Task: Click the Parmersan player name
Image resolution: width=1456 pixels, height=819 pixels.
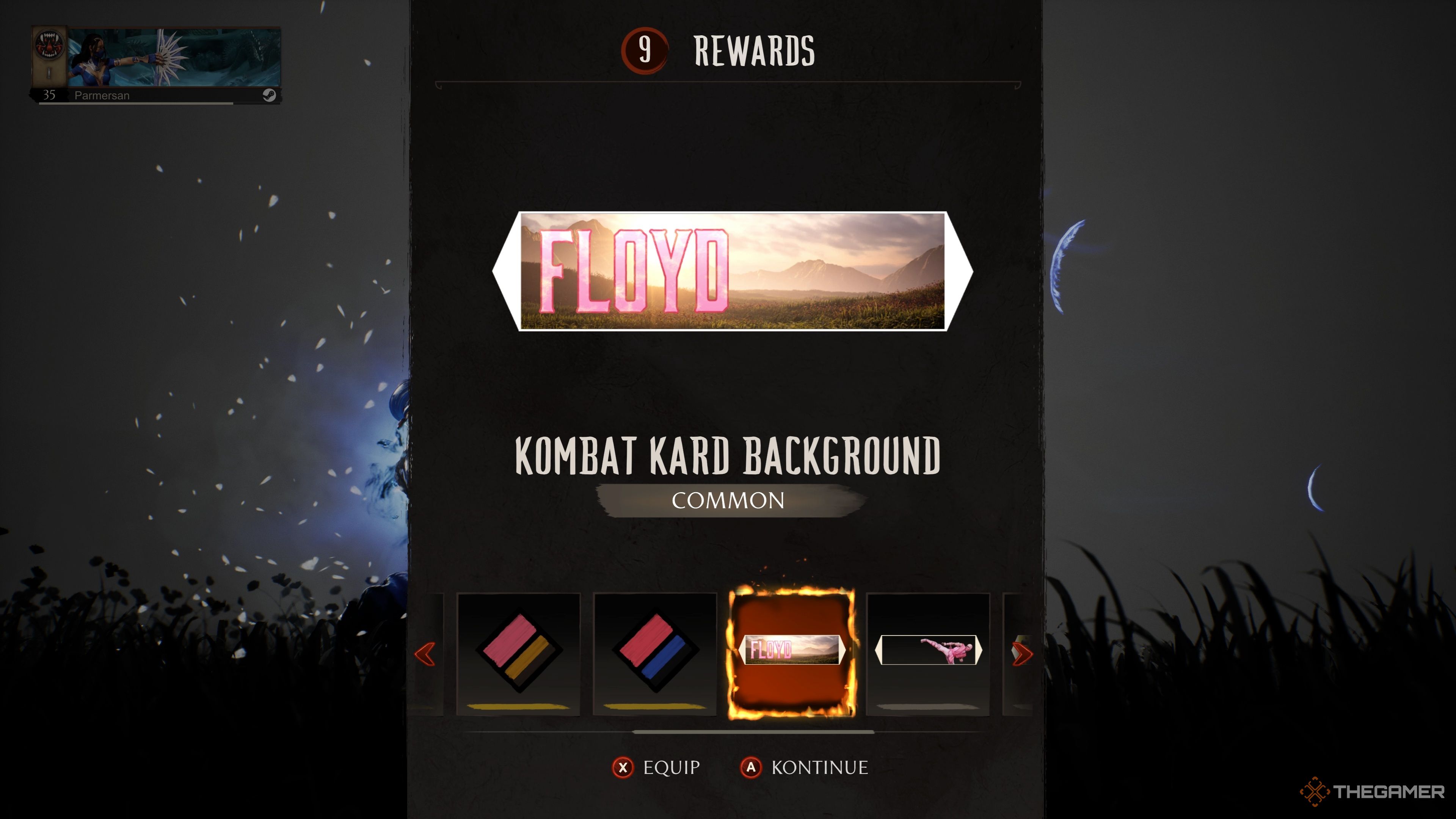Action: pos(102,96)
